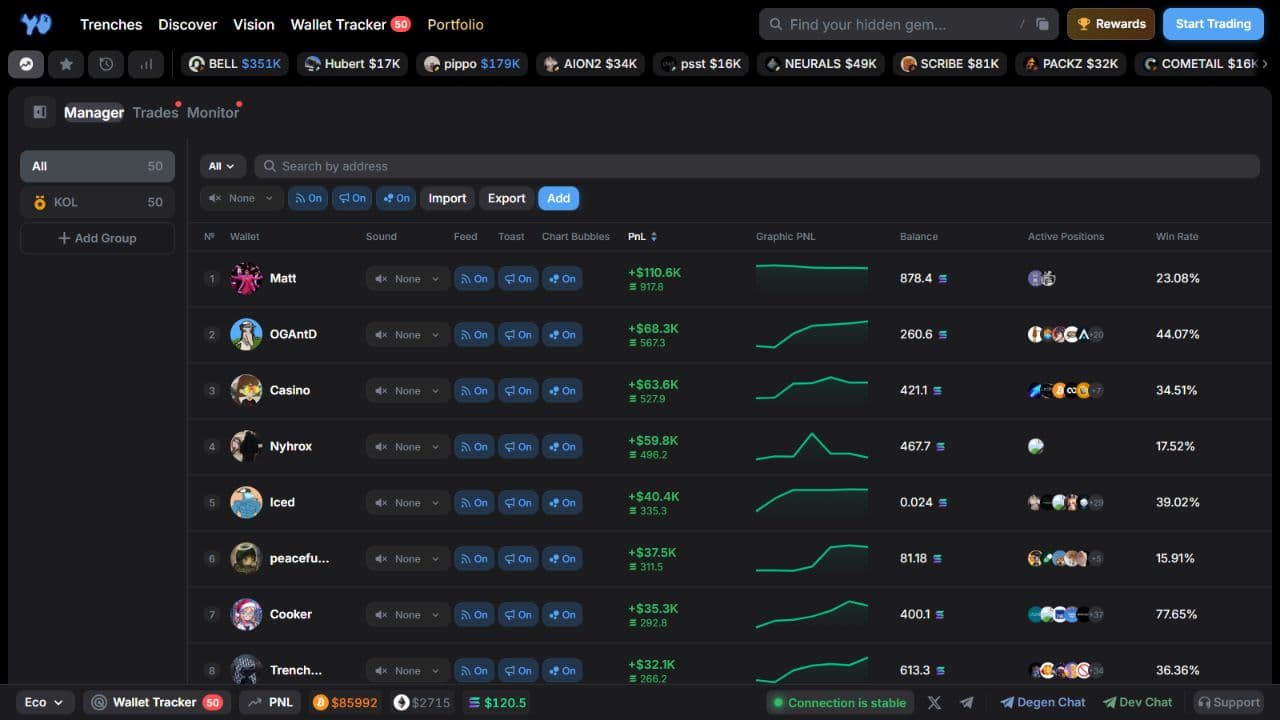Sort table by PnL column arrows

[654, 237]
